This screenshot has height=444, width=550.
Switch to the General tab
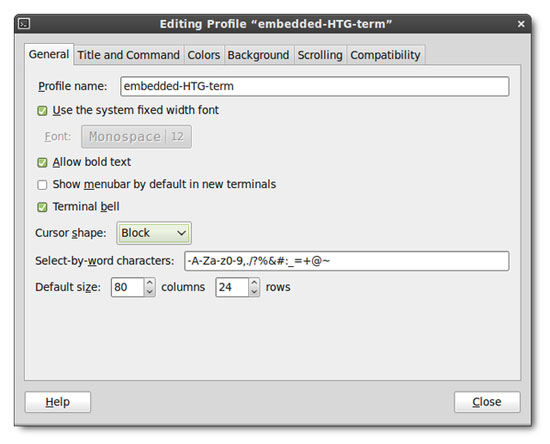pyautogui.click(x=49, y=54)
